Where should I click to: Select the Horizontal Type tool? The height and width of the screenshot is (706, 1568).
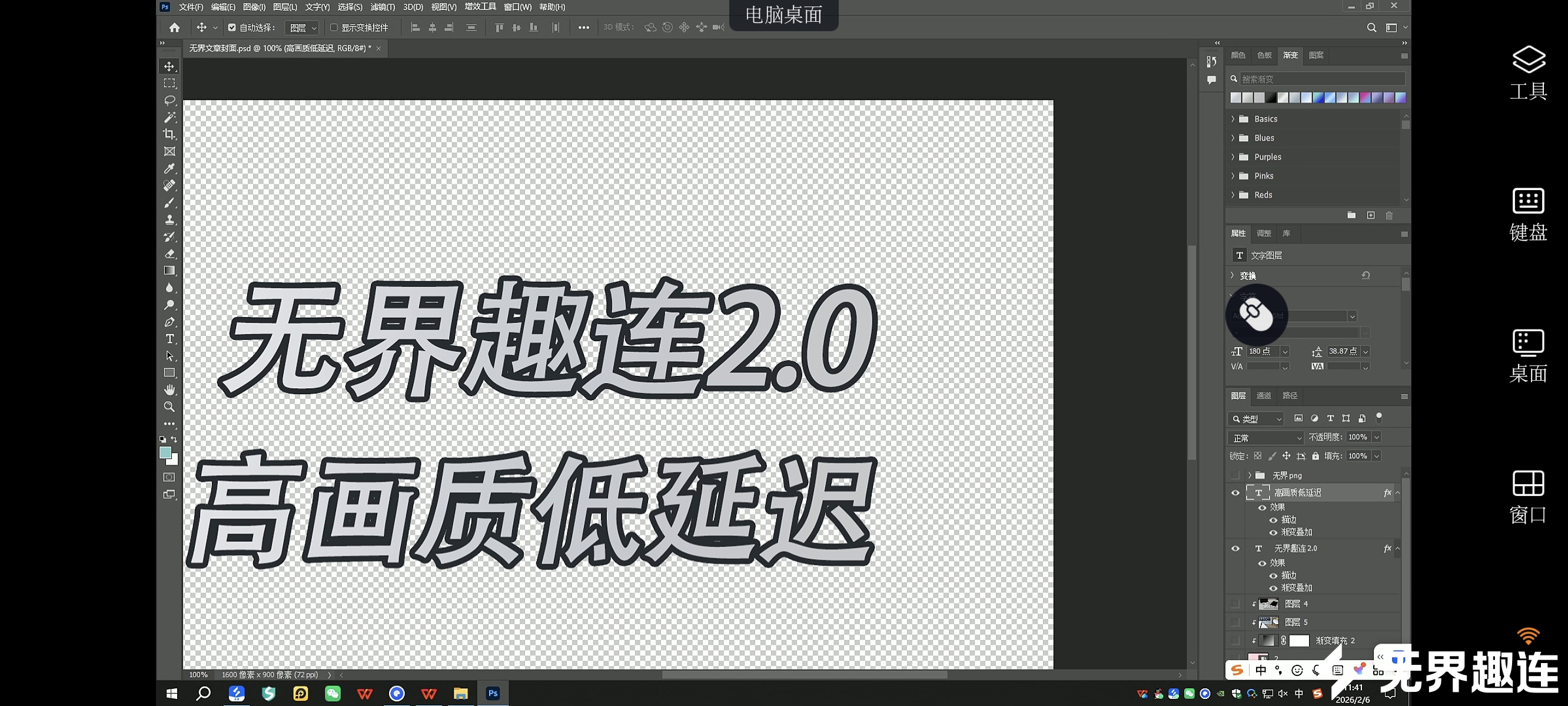point(169,339)
